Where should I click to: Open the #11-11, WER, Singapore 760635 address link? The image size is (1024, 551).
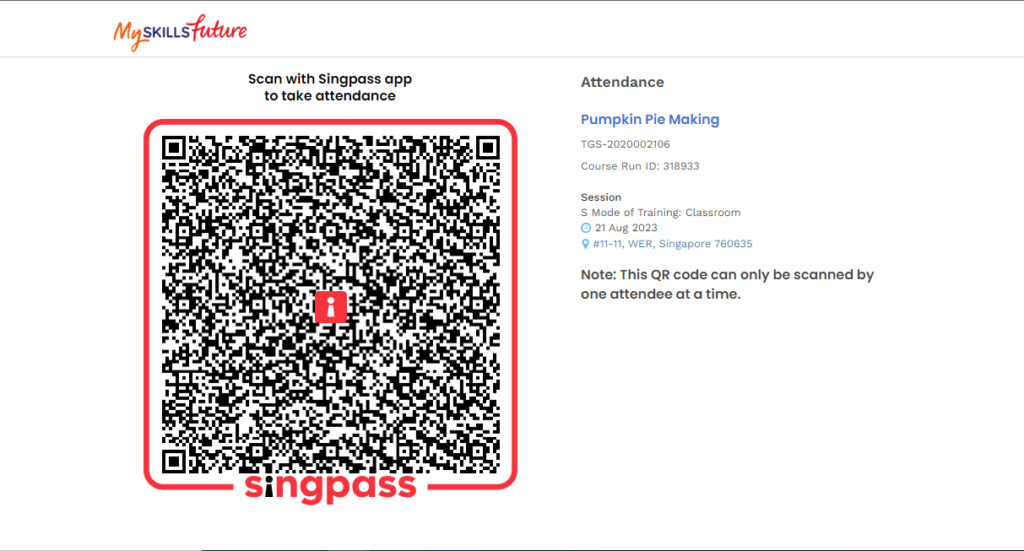point(673,244)
